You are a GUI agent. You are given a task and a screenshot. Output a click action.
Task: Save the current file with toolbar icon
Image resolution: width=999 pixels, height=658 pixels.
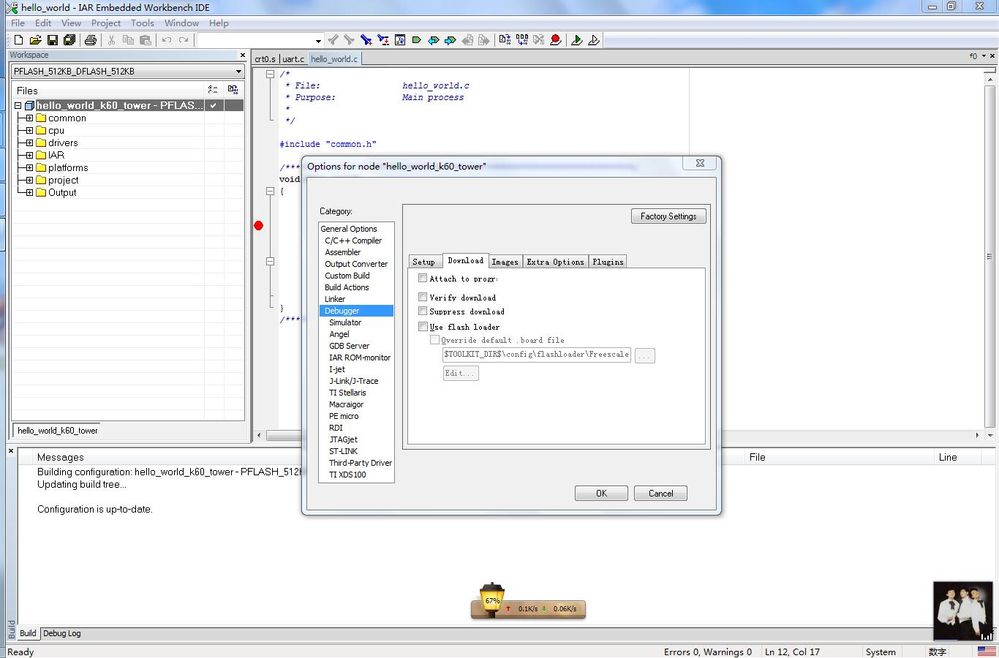[x=52, y=40]
